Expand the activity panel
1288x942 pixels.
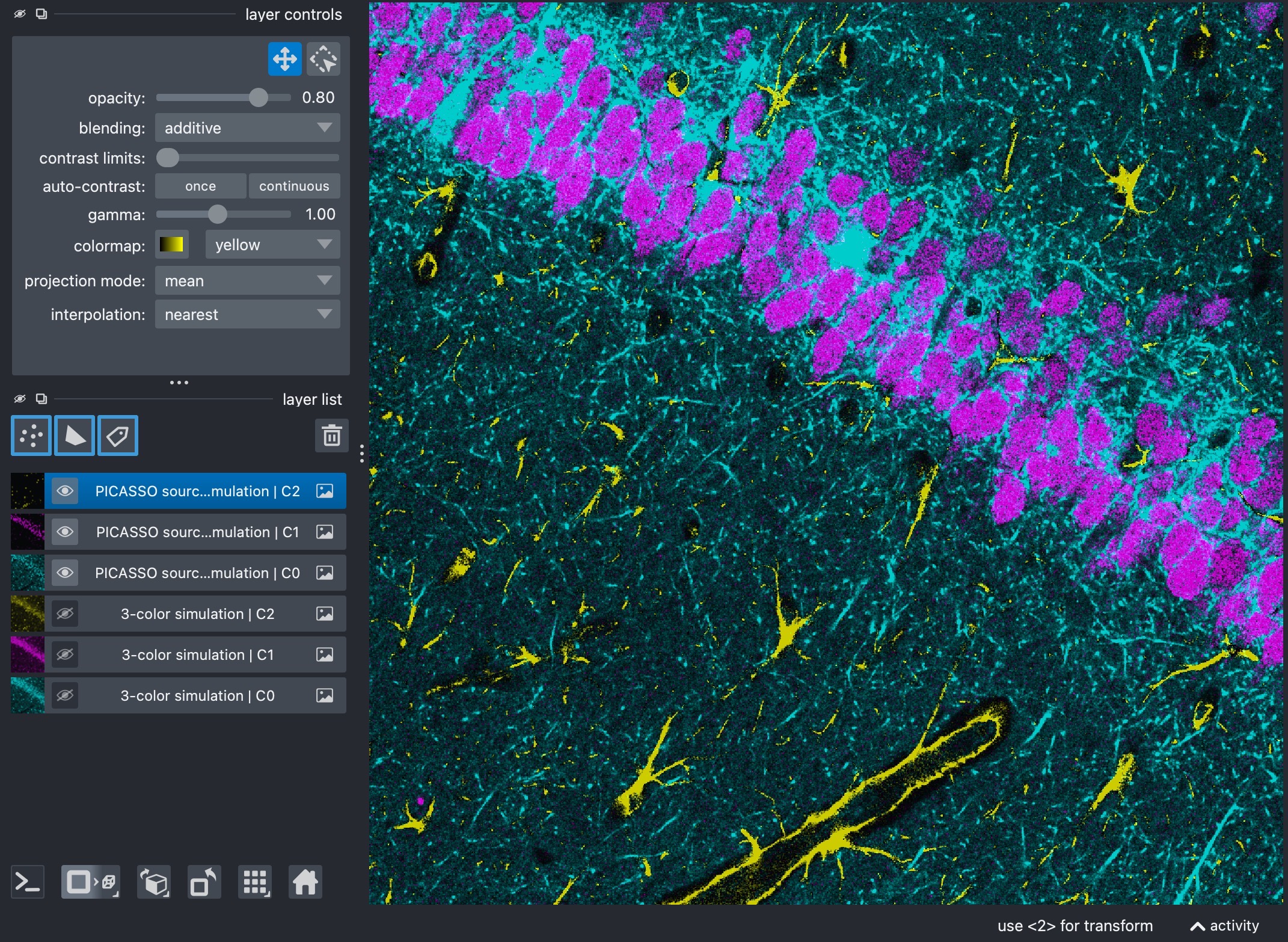(x=1224, y=926)
